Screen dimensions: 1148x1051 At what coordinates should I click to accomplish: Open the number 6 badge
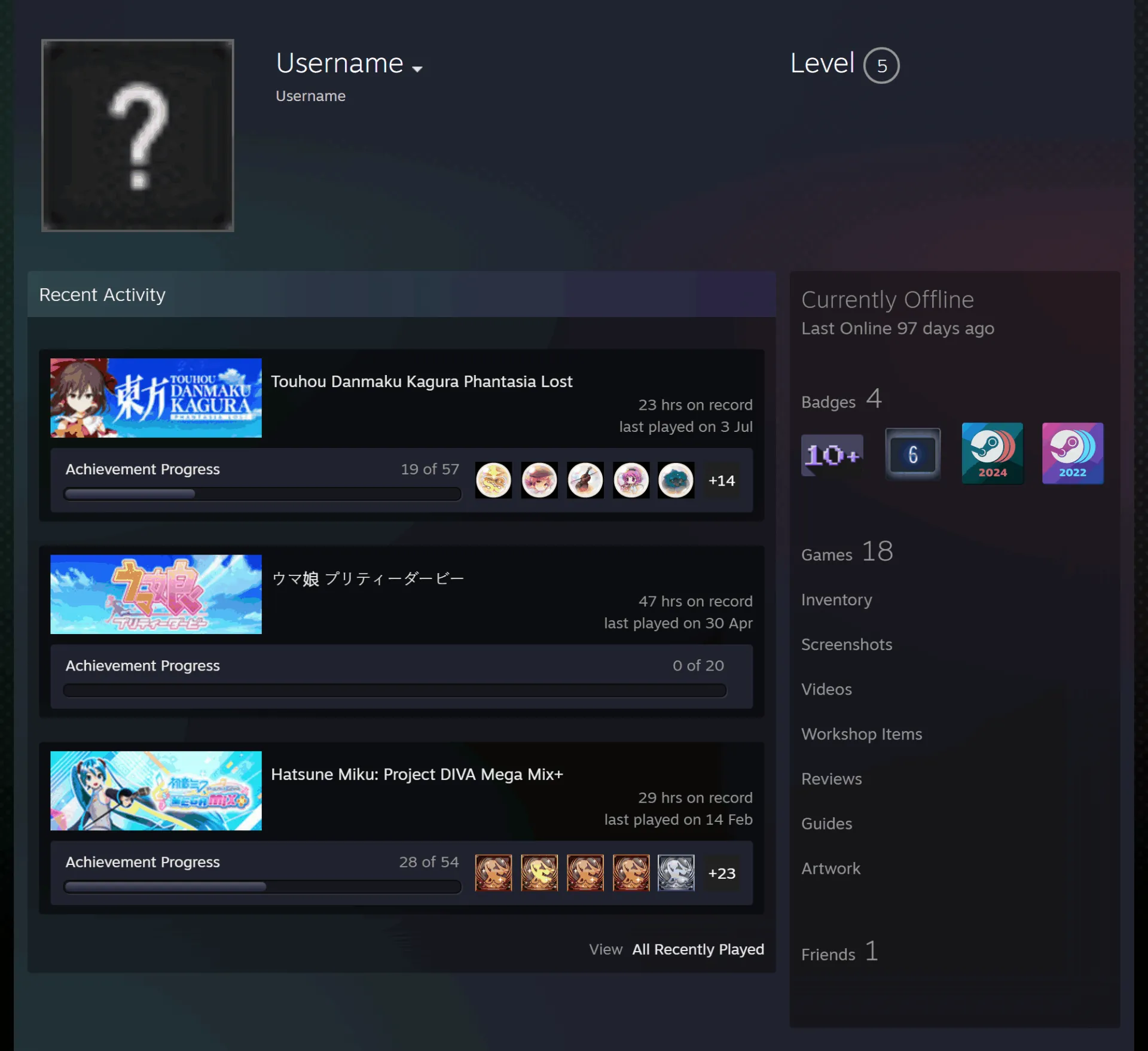pos(912,454)
